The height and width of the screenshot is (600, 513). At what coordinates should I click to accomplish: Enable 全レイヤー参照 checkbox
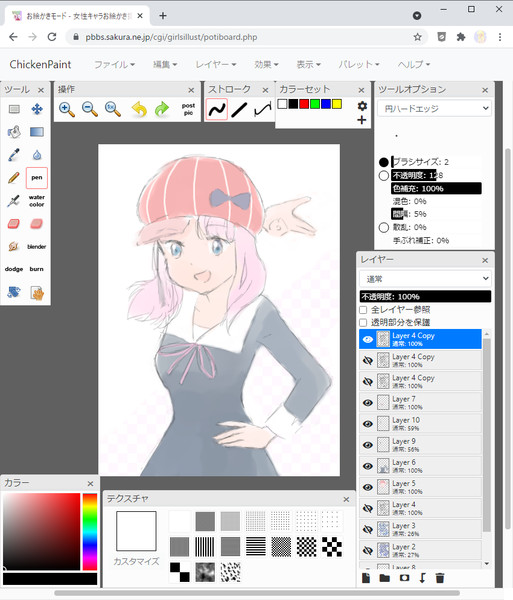coord(363,310)
